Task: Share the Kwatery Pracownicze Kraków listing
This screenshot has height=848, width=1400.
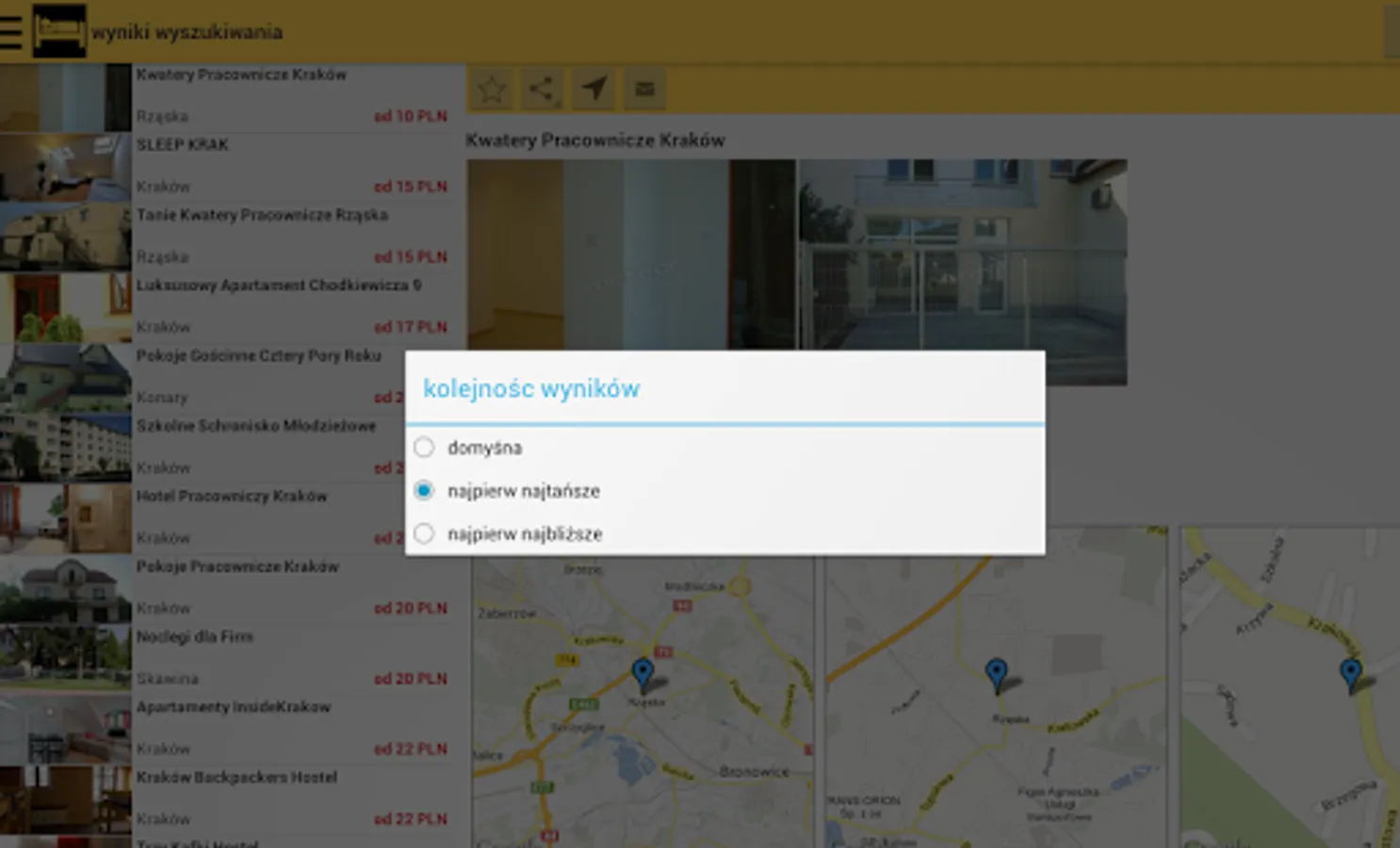Action: [x=542, y=90]
